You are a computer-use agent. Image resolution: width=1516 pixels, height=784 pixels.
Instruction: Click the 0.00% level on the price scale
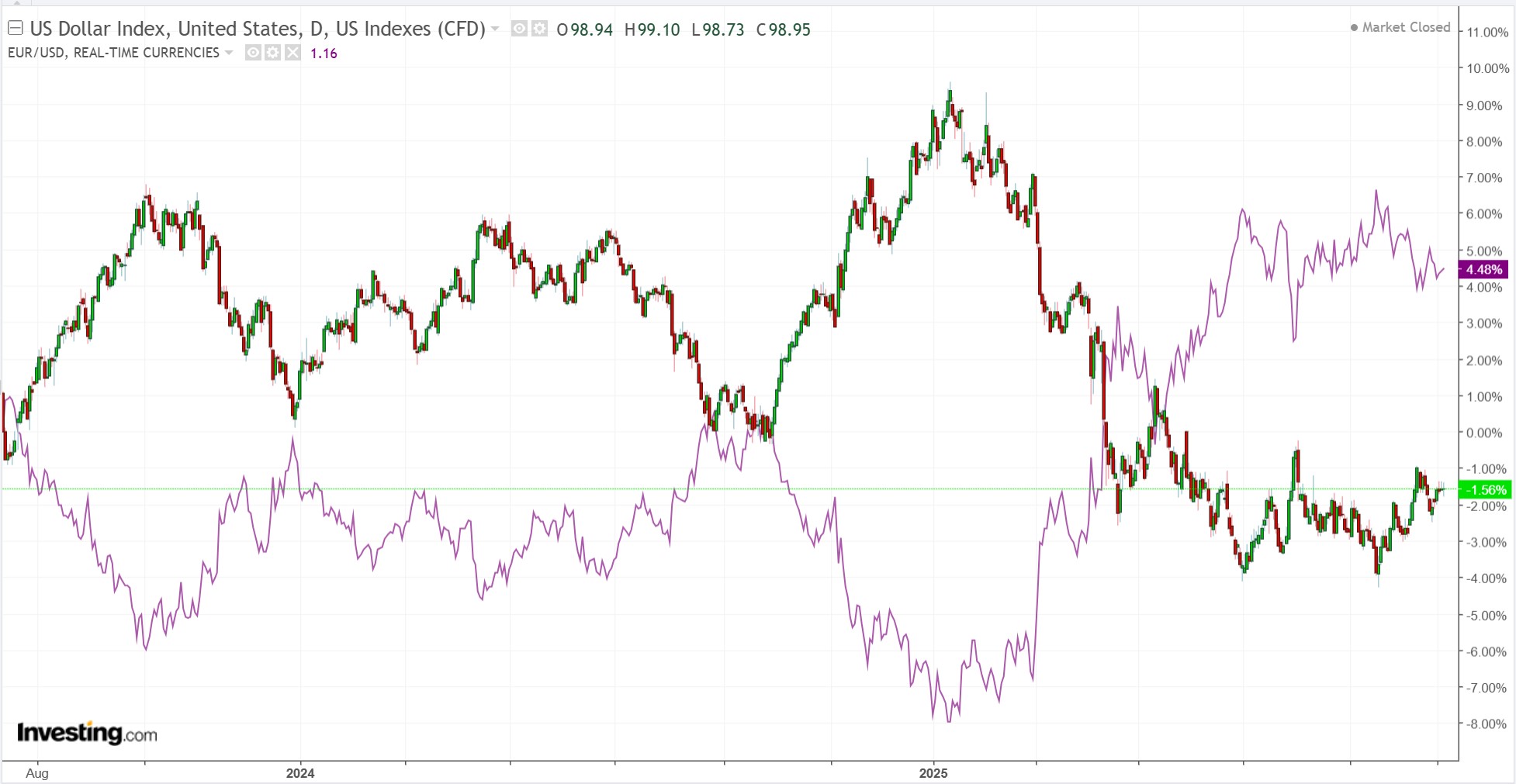click(x=1484, y=433)
